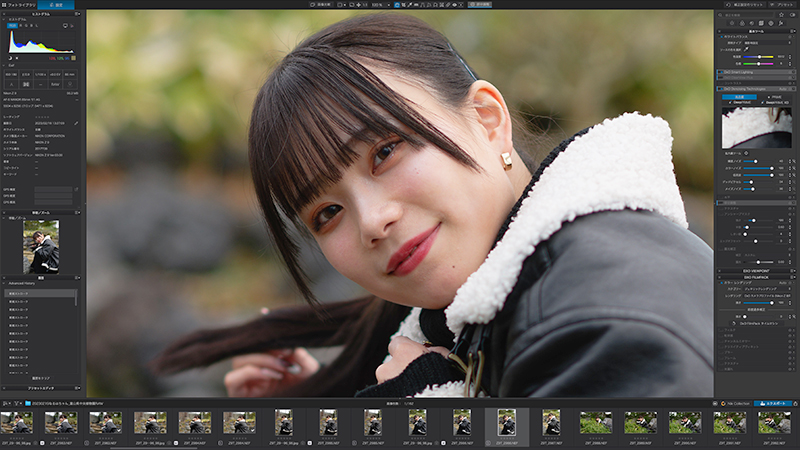Click the Nik Collection button

pyautogui.click(x=735, y=403)
